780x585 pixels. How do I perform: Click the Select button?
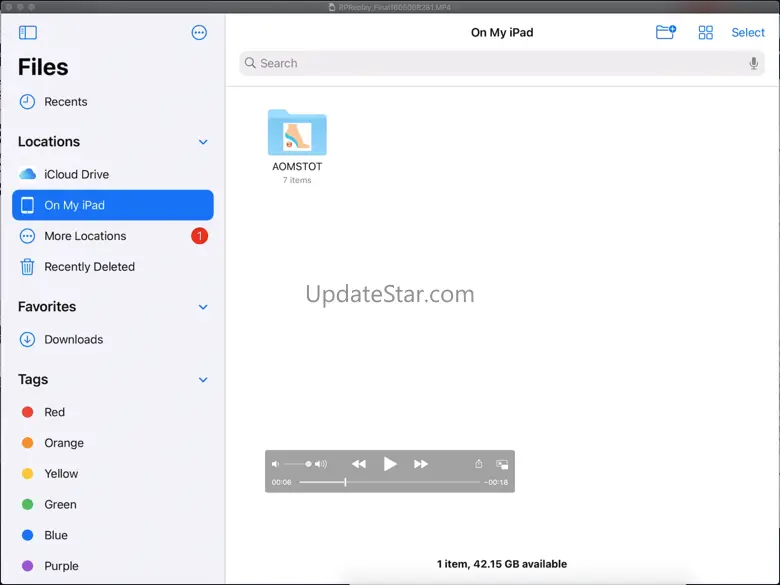(747, 33)
